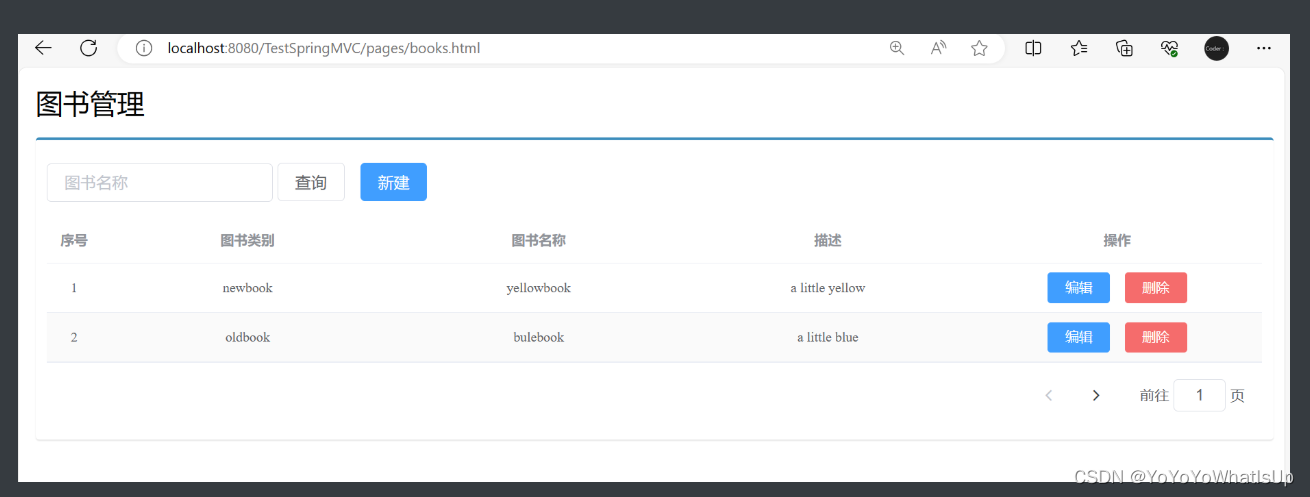Click the address bar URL
Screen dimensions: 1310x497
324,48
